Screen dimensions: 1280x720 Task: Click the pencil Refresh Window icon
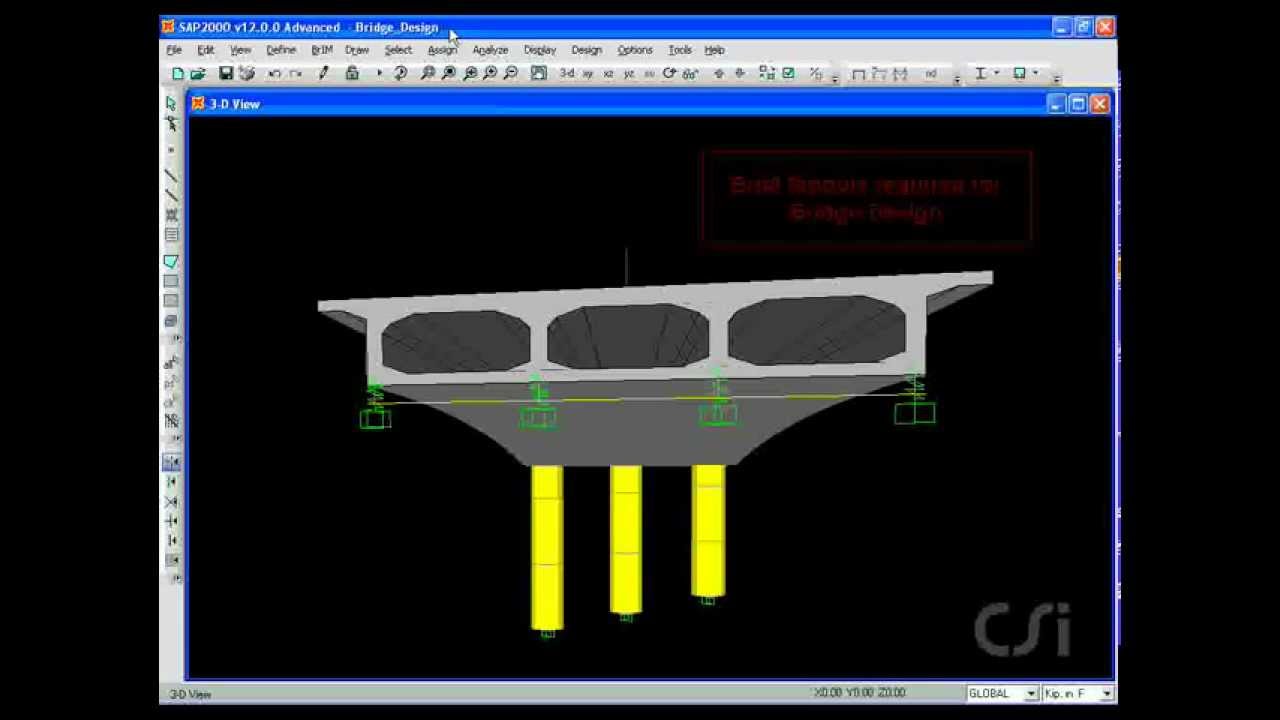point(323,74)
